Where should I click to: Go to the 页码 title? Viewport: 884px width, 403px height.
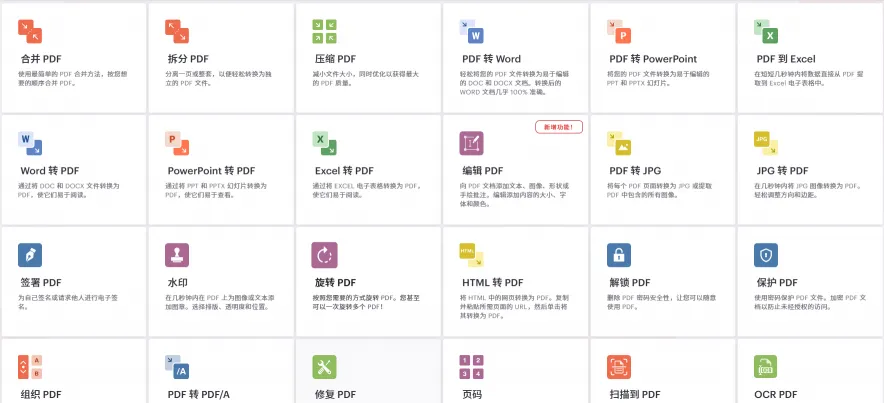pos(472,395)
